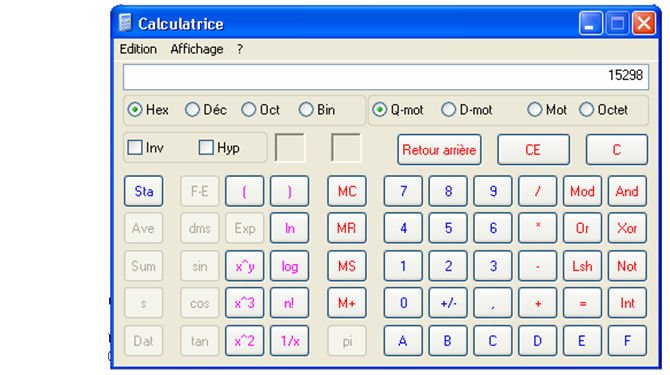Open the Edition menu
The image size is (670, 375).
click(x=138, y=49)
